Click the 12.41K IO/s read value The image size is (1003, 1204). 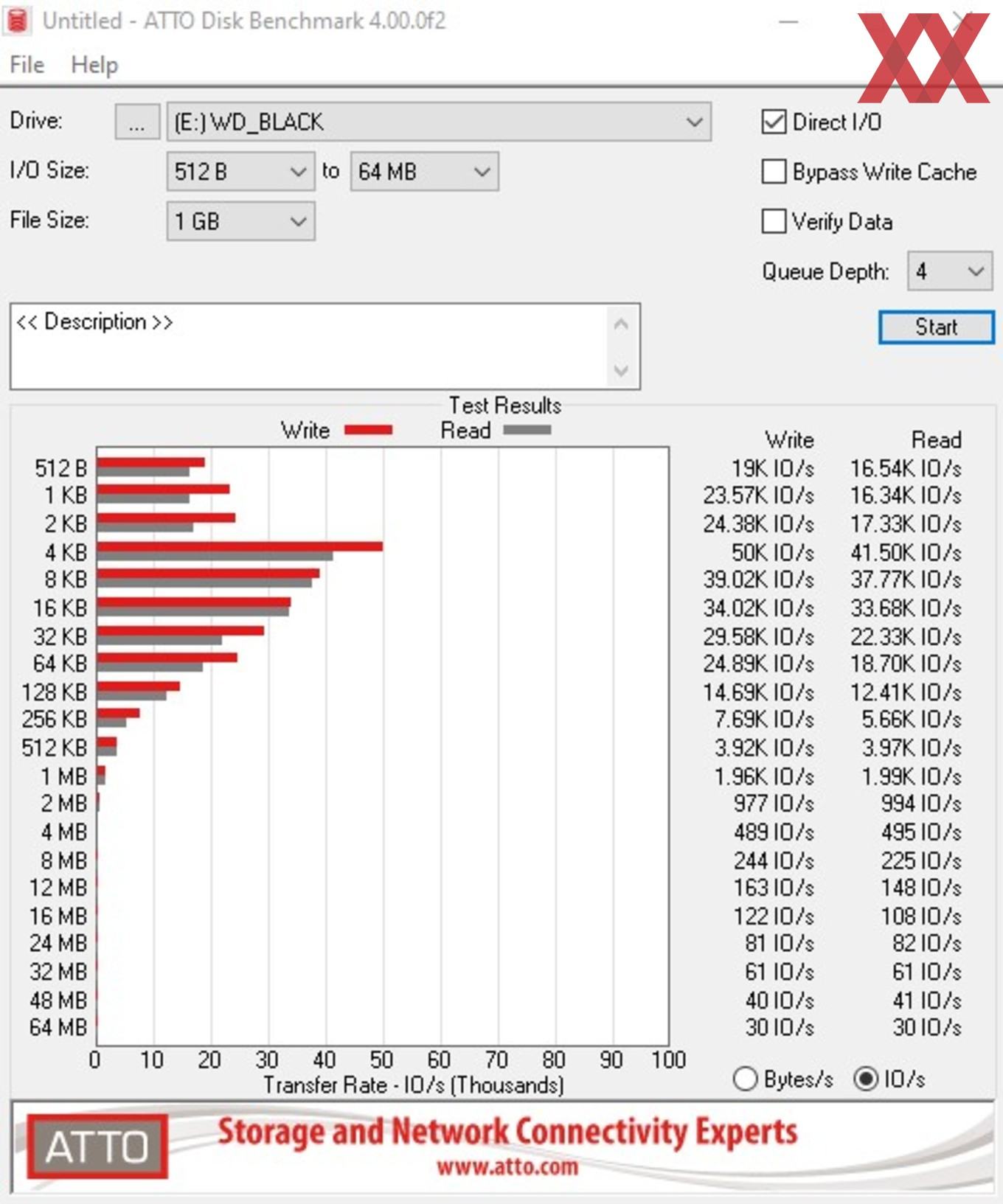pos(906,692)
